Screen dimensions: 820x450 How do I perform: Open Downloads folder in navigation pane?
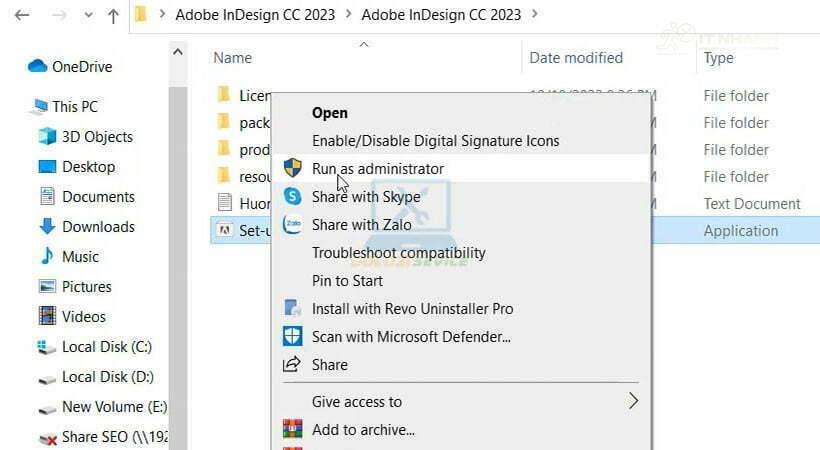[x=97, y=227]
